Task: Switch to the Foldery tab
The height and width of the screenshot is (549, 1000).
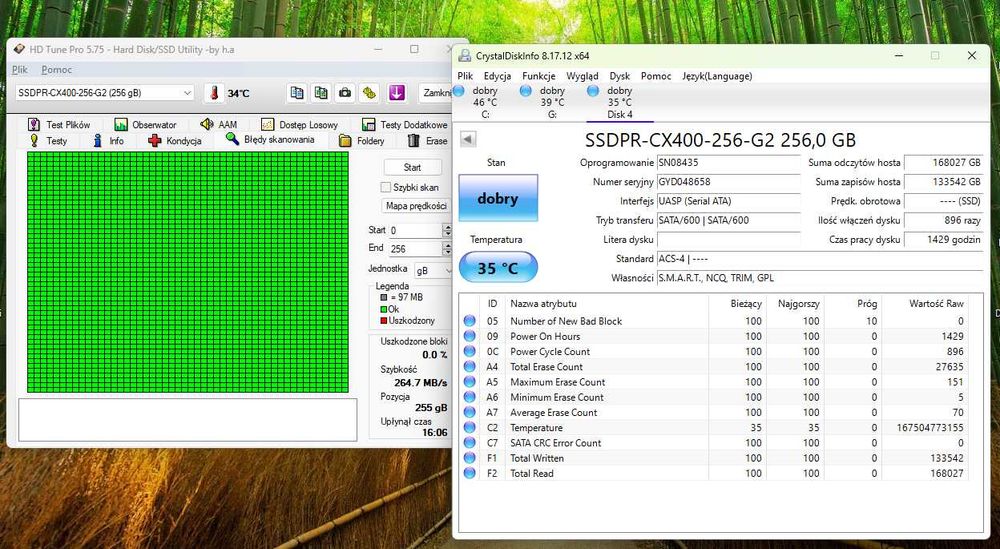Action: tap(362, 141)
